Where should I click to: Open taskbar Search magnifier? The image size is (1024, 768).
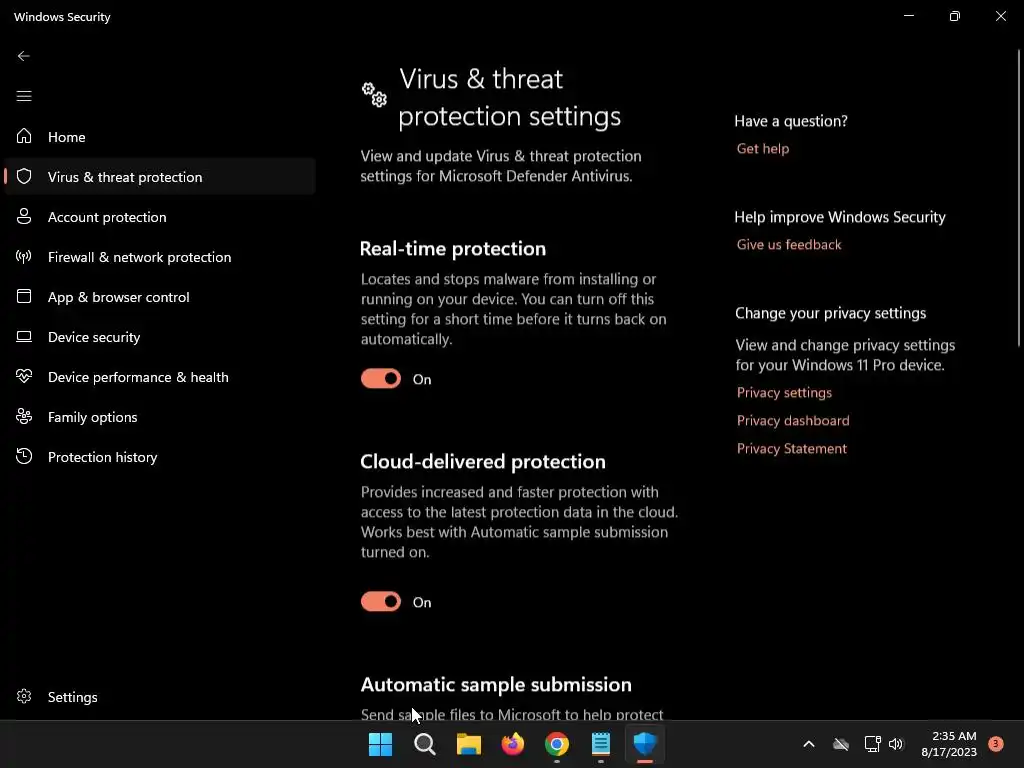(x=424, y=744)
